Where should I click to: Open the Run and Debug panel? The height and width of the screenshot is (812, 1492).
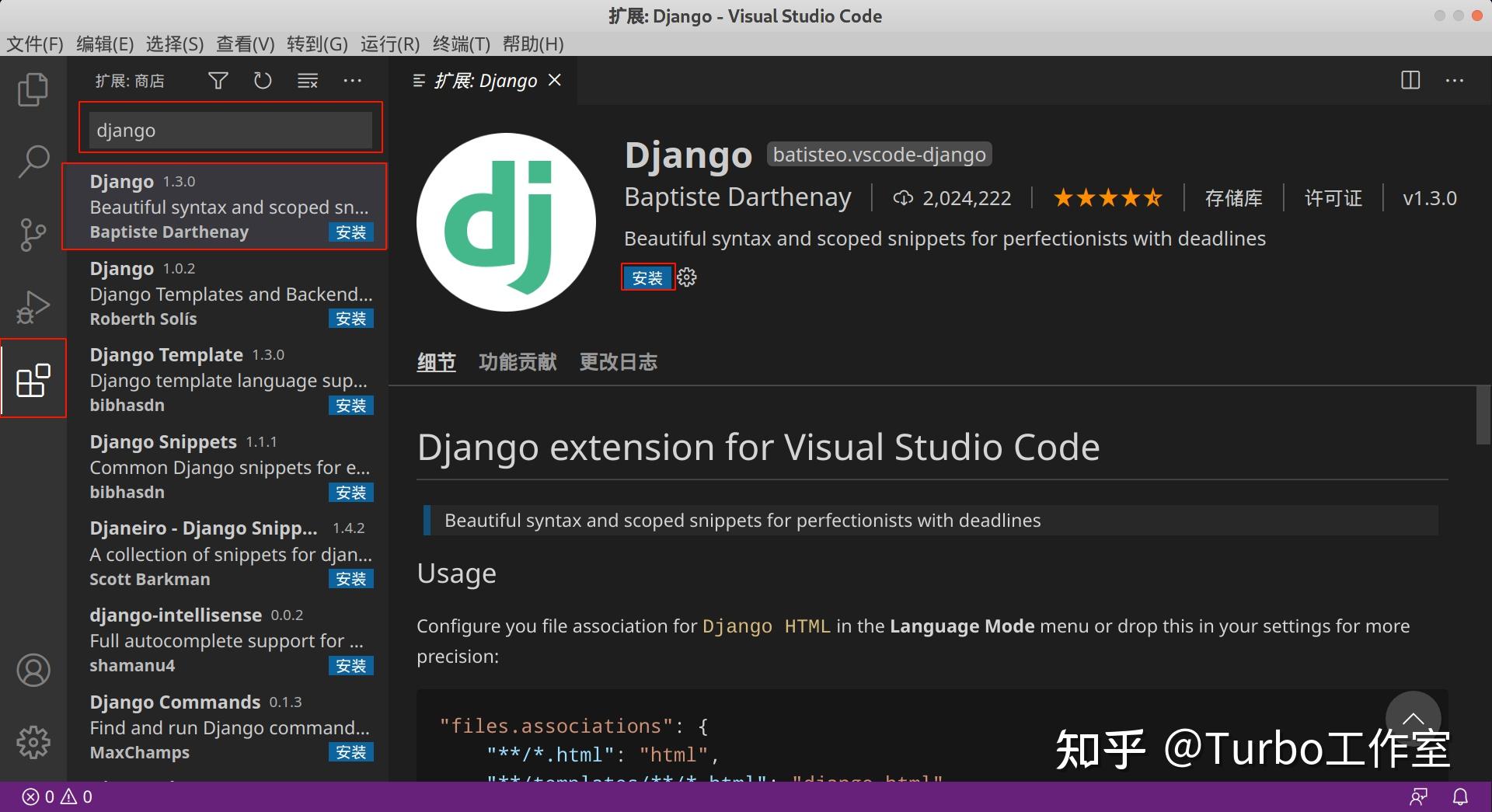coord(33,306)
